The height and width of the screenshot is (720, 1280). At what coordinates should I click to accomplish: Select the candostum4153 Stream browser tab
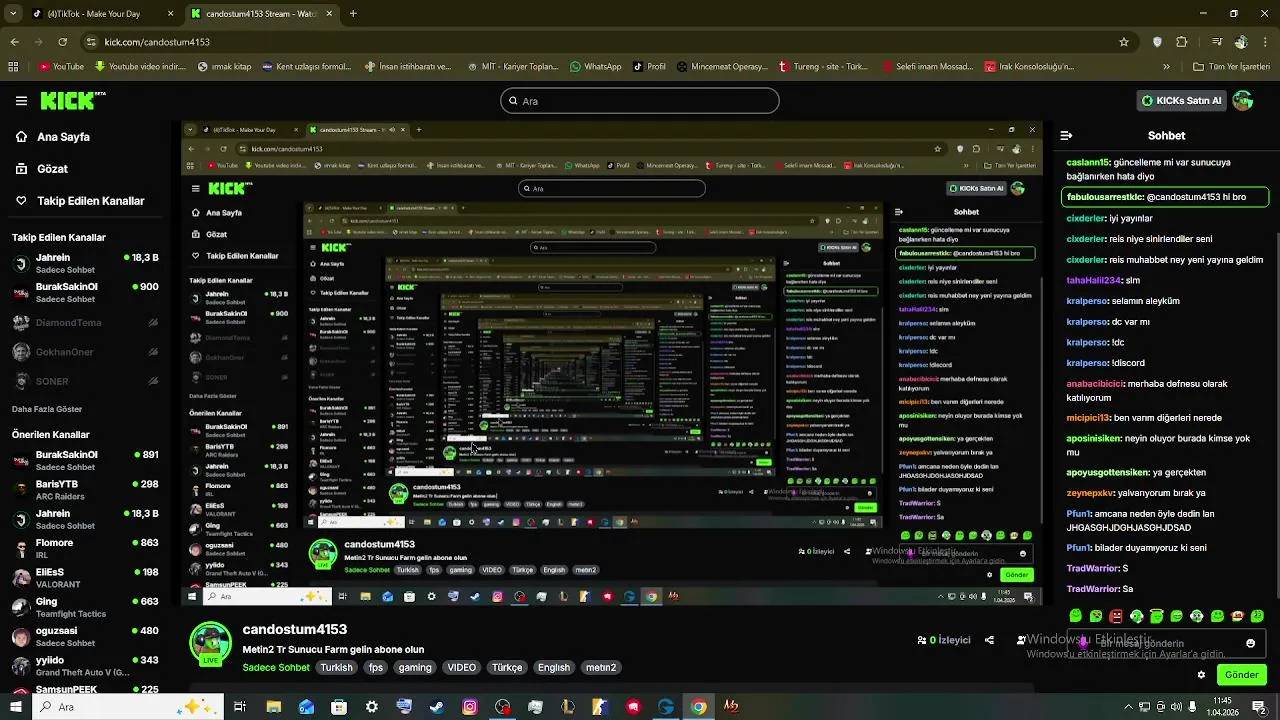tap(262, 14)
